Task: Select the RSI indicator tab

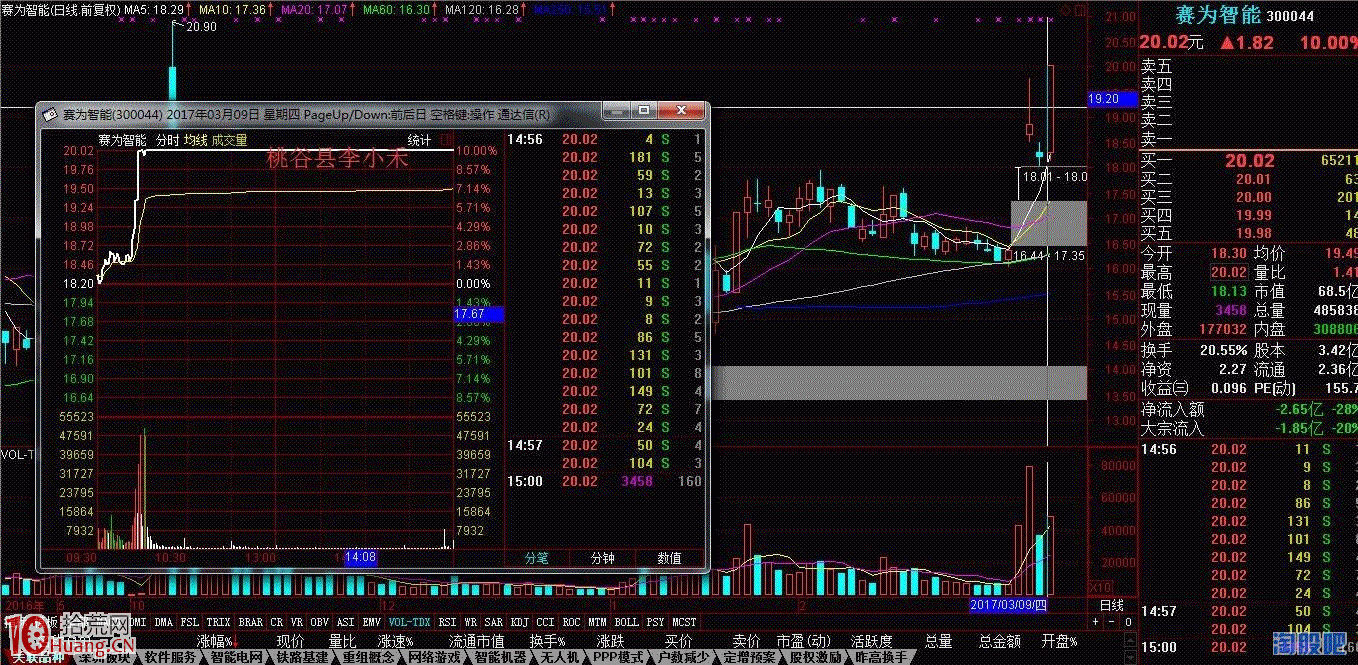Action: (447, 622)
